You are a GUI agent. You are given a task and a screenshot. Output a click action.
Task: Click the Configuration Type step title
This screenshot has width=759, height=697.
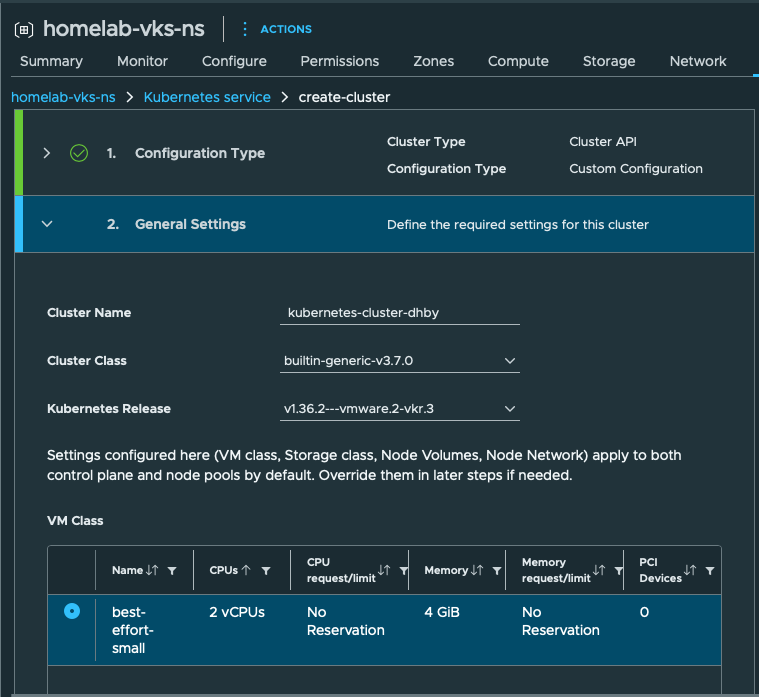(x=200, y=153)
